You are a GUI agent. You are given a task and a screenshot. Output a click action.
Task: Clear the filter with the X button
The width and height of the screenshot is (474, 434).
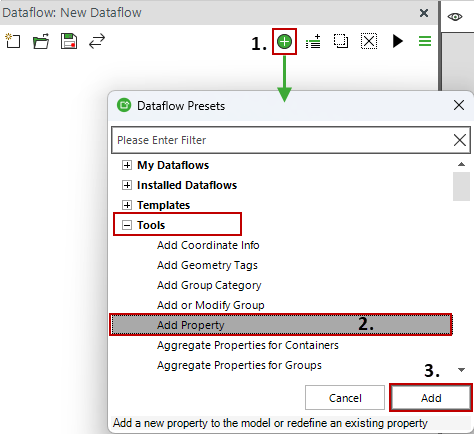tap(460, 140)
